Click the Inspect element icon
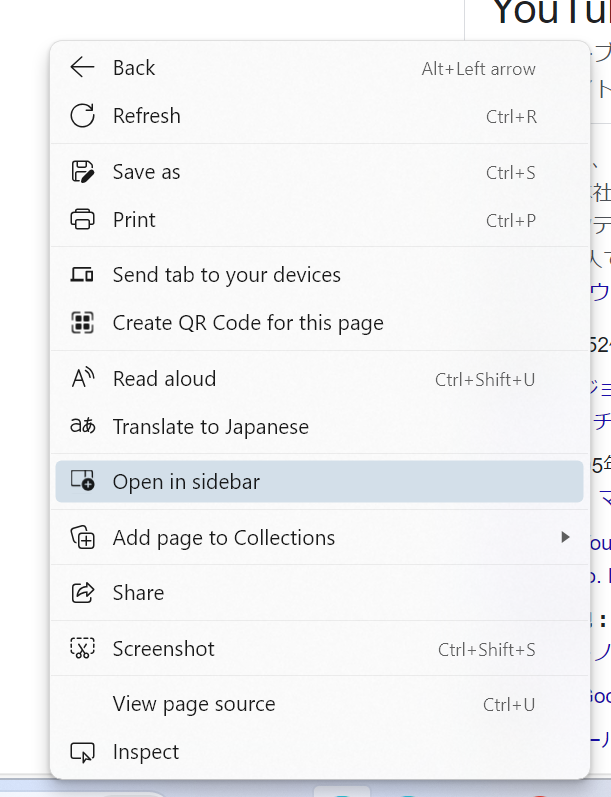 (82, 752)
